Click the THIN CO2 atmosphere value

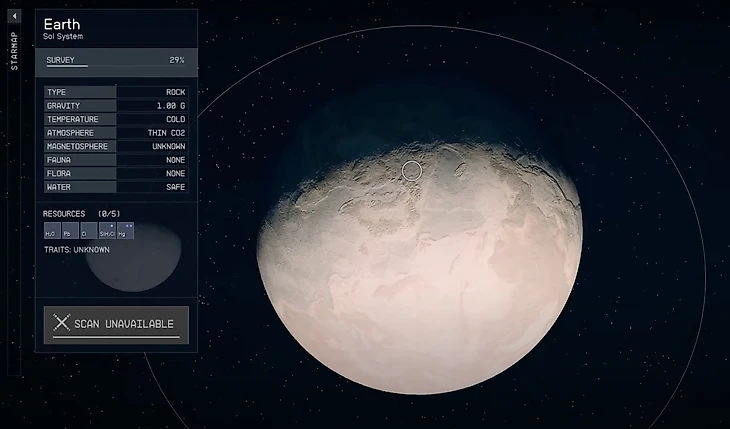point(167,133)
